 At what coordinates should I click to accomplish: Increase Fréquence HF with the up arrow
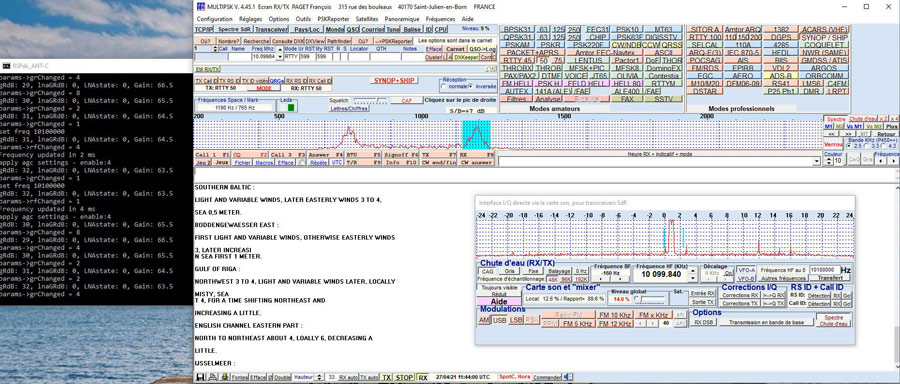(693, 271)
